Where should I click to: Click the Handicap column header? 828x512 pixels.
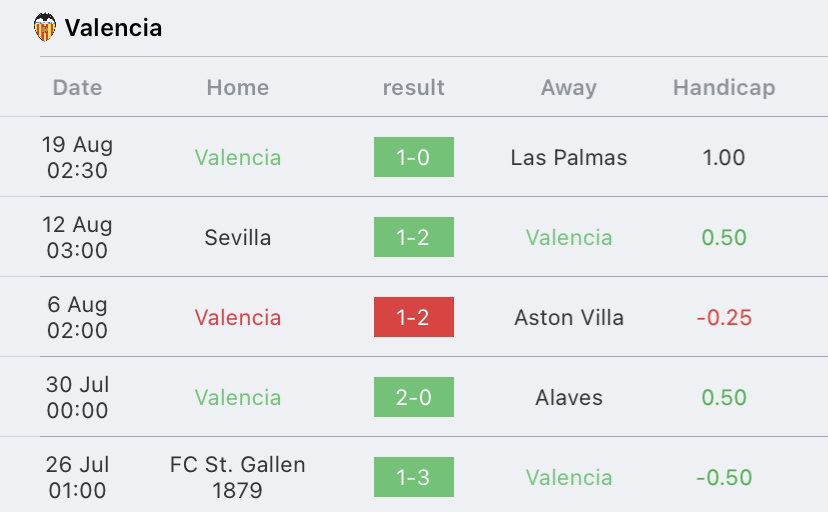coord(724,88)
